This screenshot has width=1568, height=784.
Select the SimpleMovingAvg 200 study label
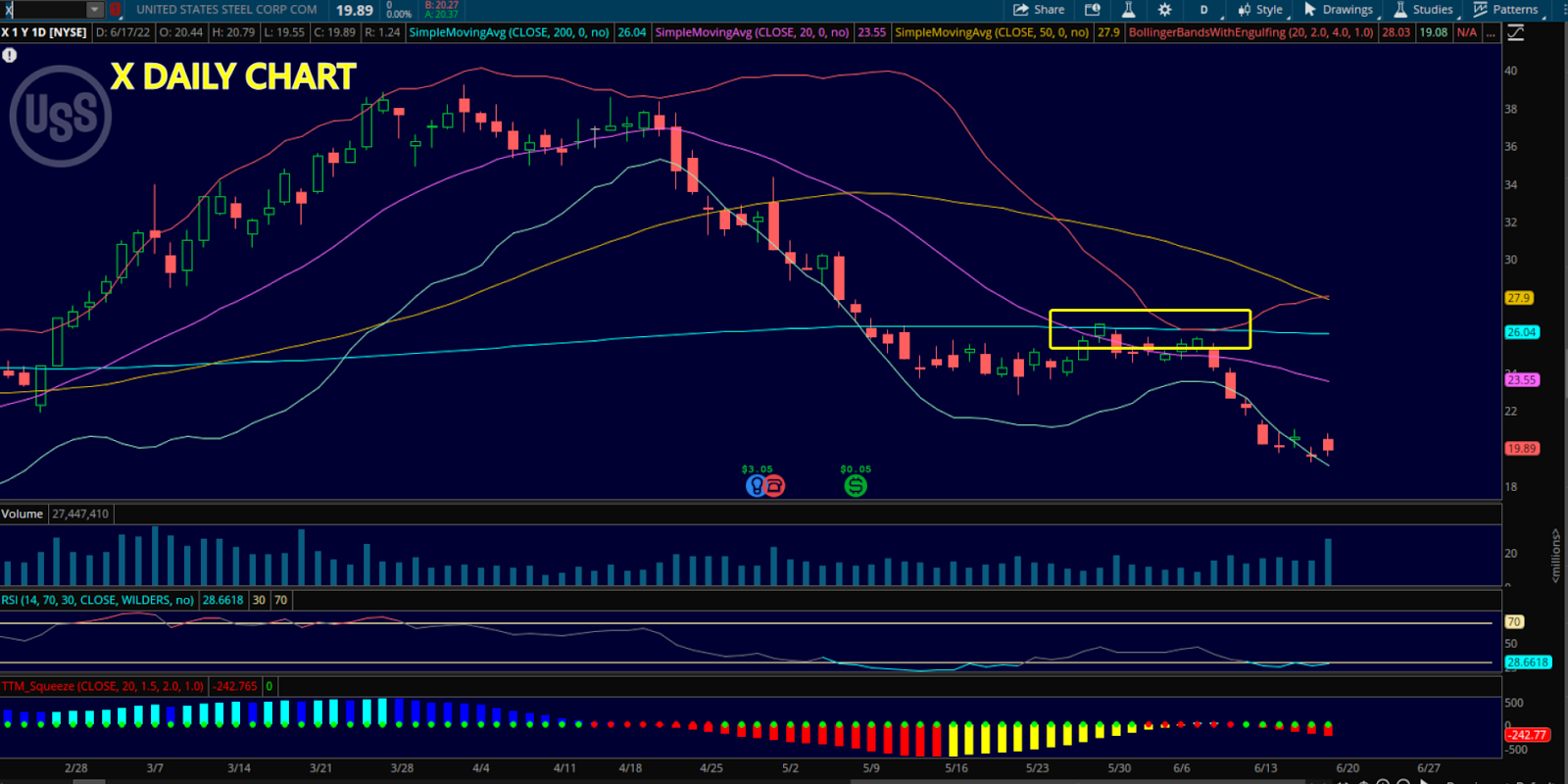tap(509, 32)
